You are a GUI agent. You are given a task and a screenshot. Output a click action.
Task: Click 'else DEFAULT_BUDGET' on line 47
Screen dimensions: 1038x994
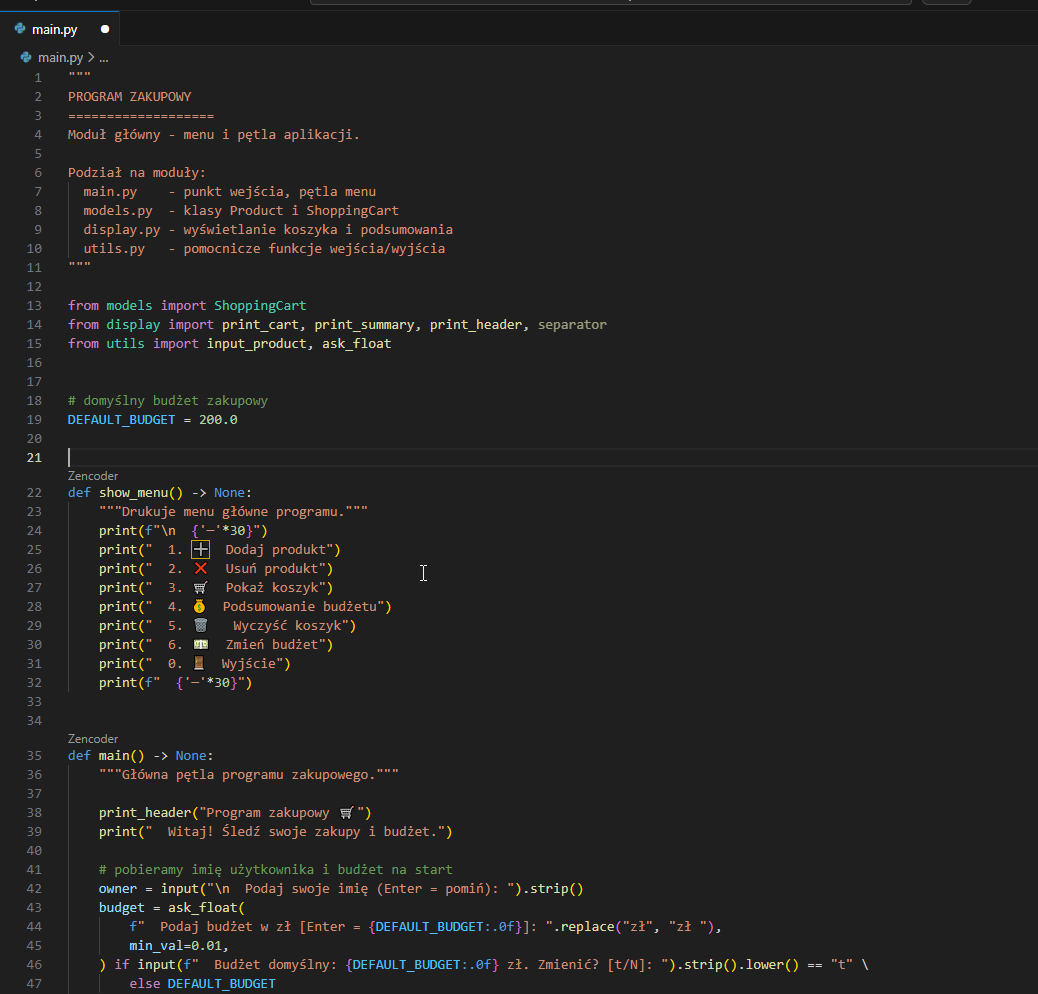coord(203,983)
